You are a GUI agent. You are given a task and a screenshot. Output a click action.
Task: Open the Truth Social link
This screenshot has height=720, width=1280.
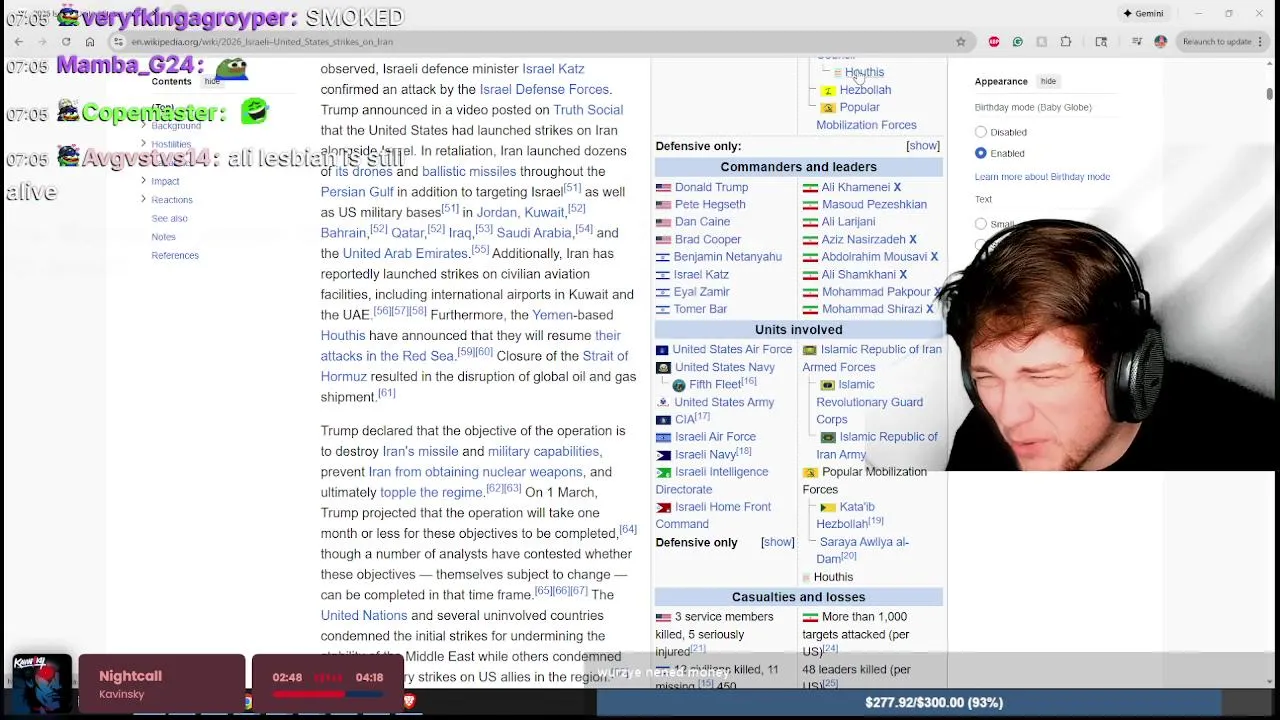588,110
